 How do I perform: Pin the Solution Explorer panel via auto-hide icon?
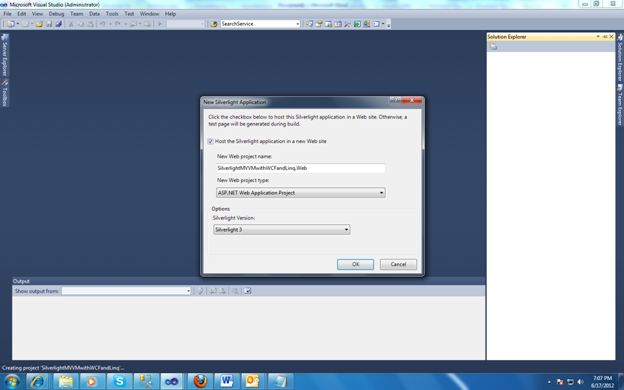(x=605, y=37)
